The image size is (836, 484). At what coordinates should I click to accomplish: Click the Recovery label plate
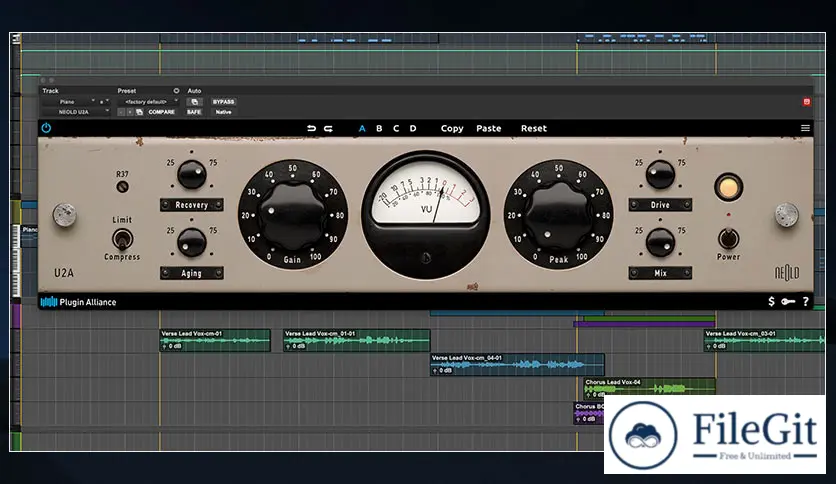tap(191, 205)
